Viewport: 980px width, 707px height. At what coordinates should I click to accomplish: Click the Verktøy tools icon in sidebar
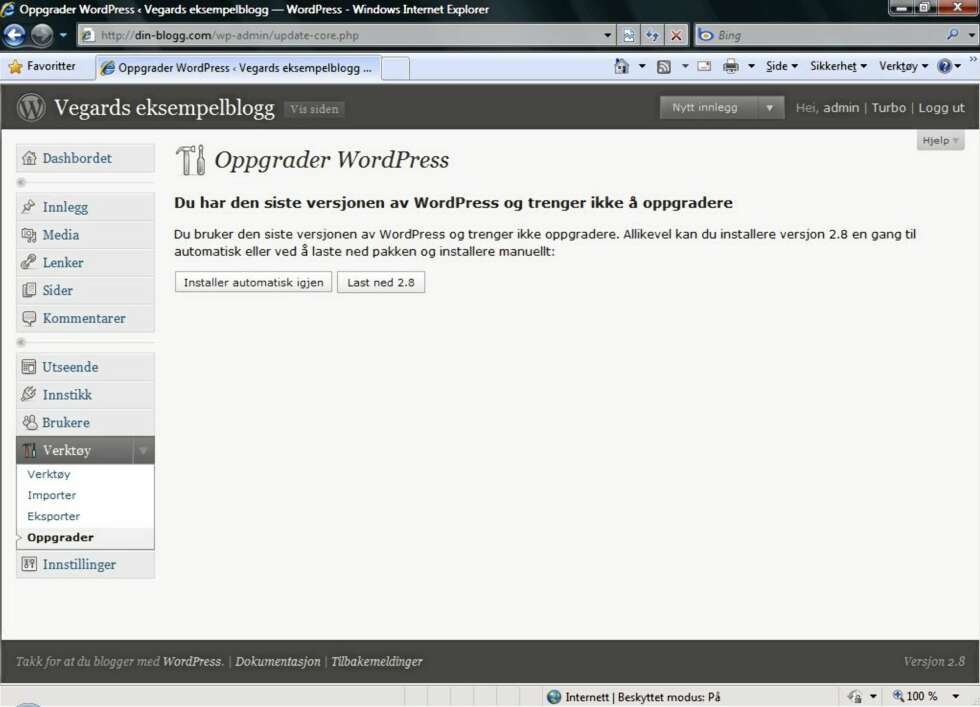[29, 450]
